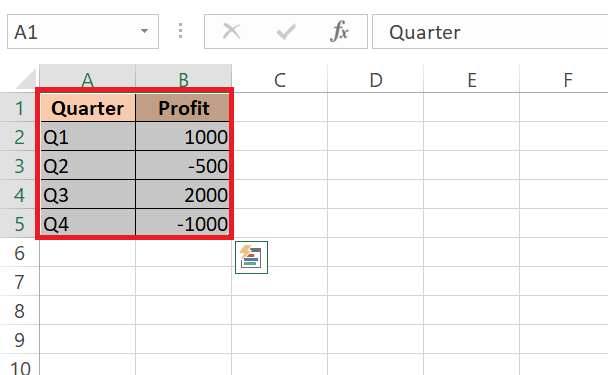608x375 pixels.
Task: Select row 8 header
Action: [19, 310]
